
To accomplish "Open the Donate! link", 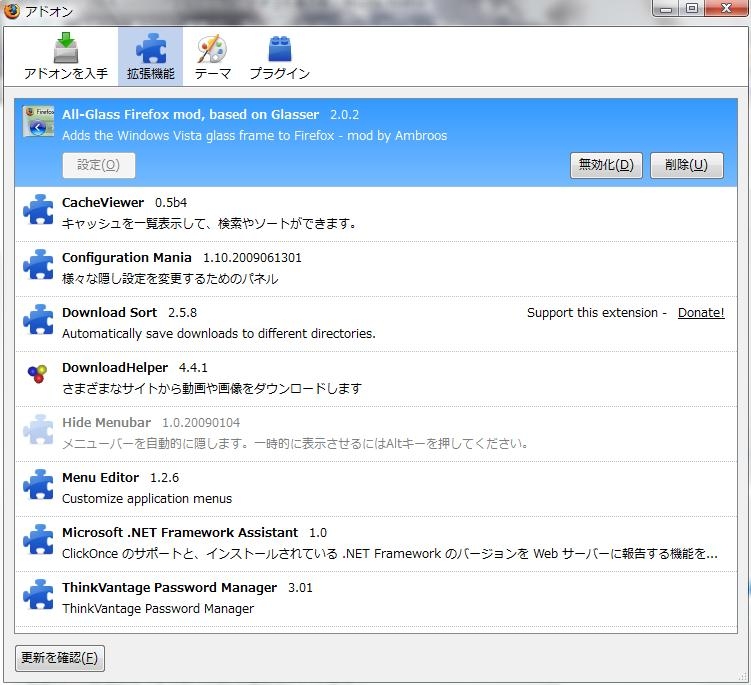I will click(x=701, y=313).
